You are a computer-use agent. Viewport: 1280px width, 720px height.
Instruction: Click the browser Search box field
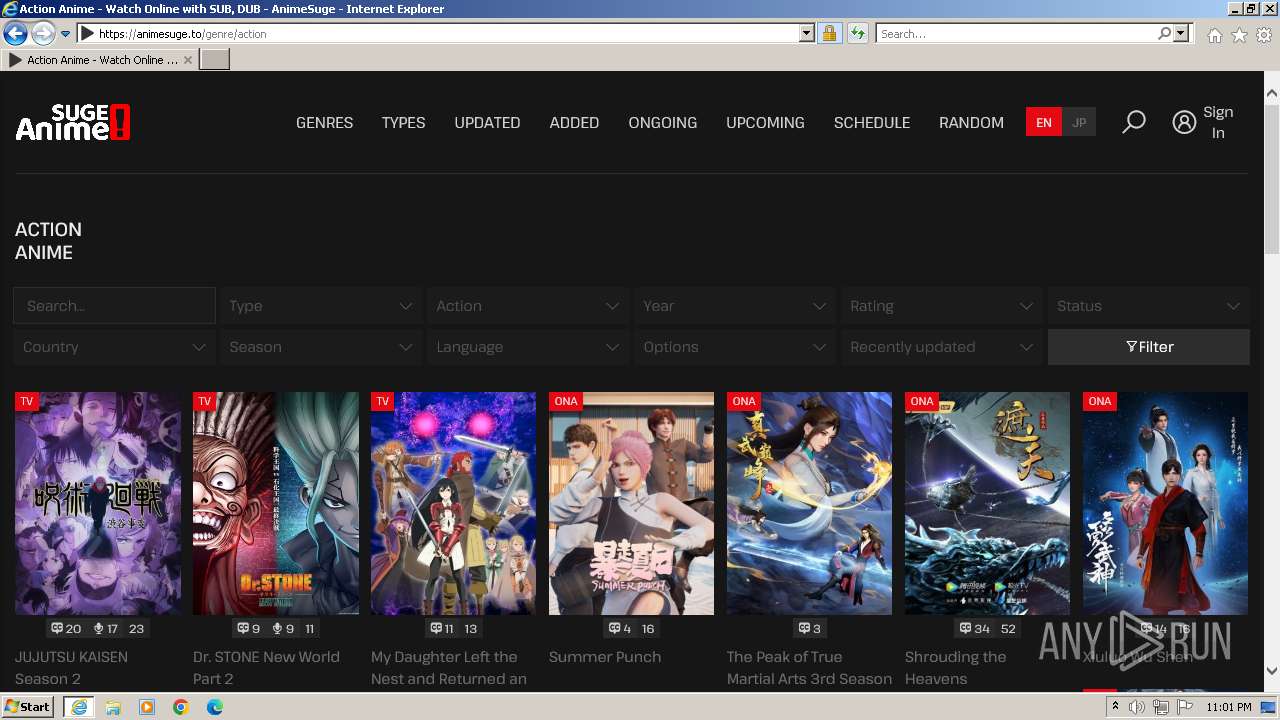click(1017, 34)
